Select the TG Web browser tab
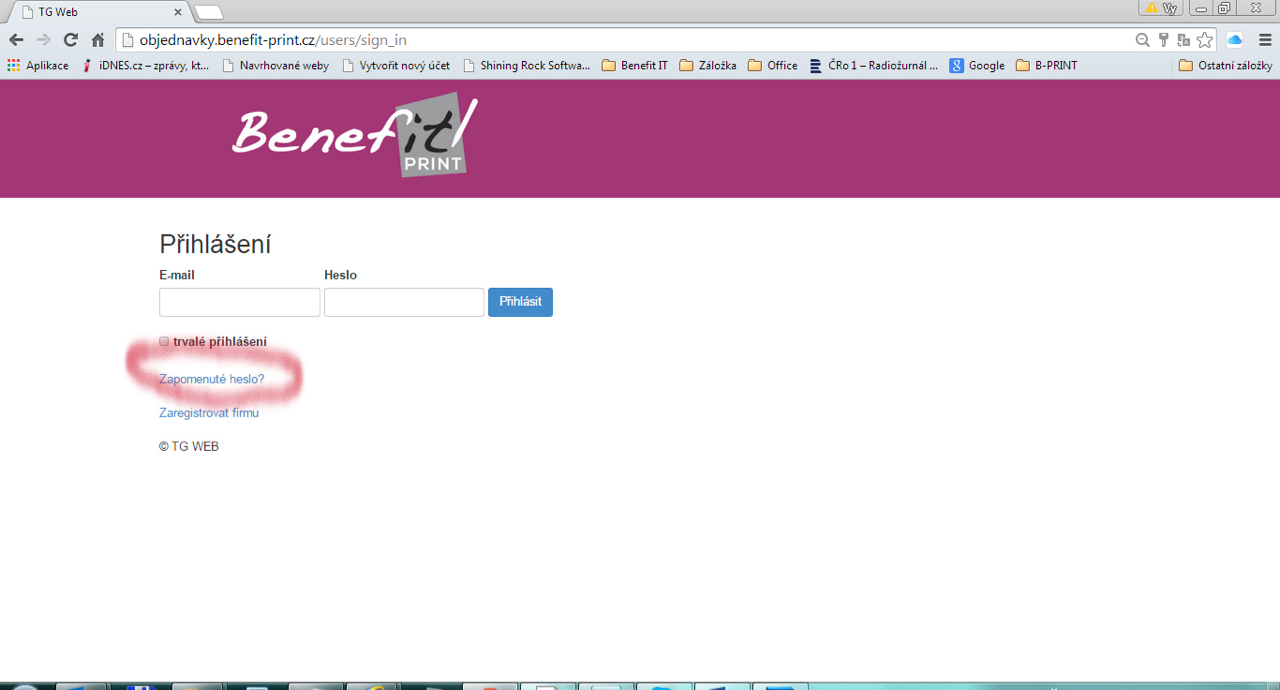Viewport: 1280px width, 690px height. coord(96,12)
